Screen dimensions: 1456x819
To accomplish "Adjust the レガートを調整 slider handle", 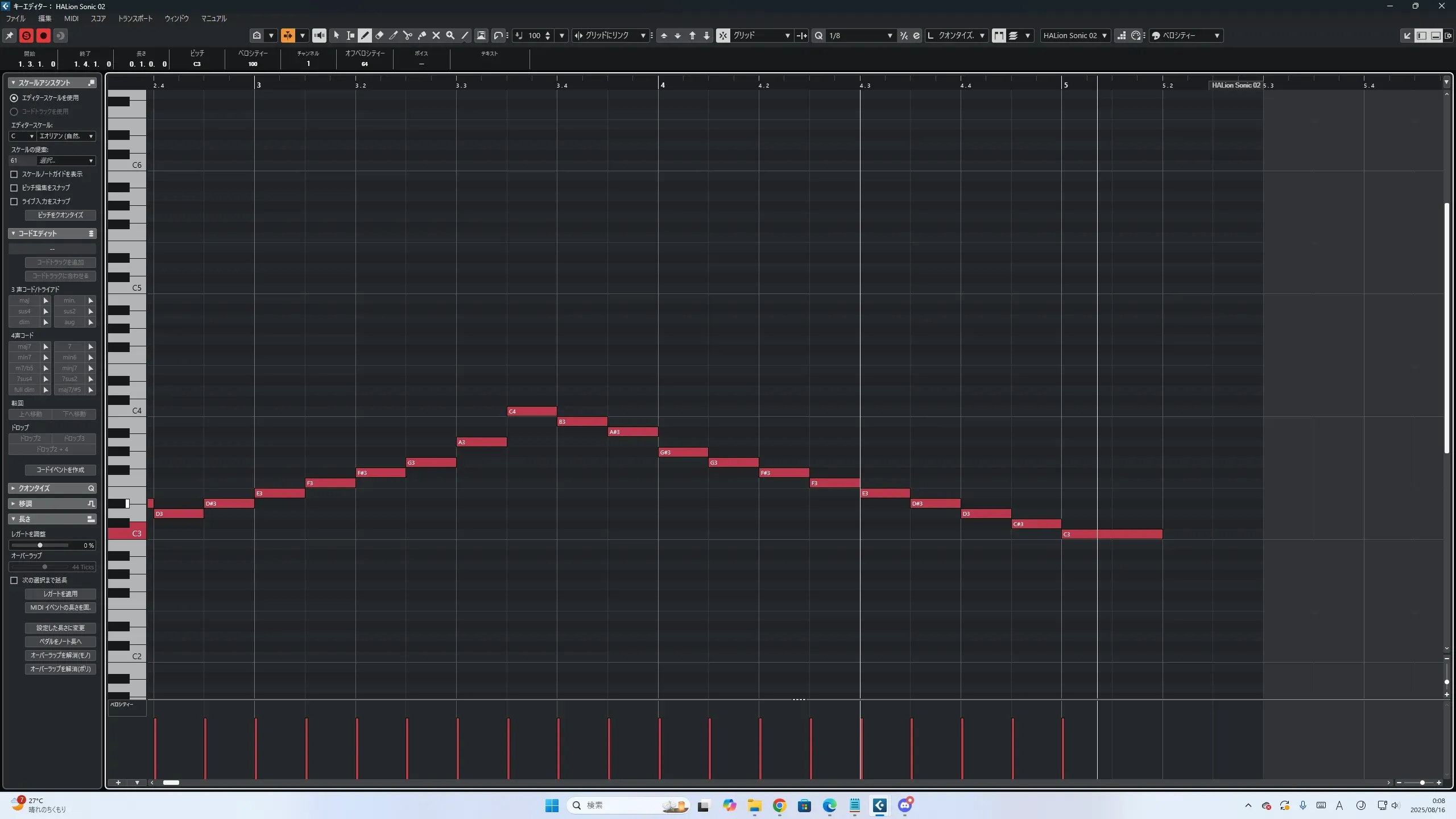I will 40,545.
